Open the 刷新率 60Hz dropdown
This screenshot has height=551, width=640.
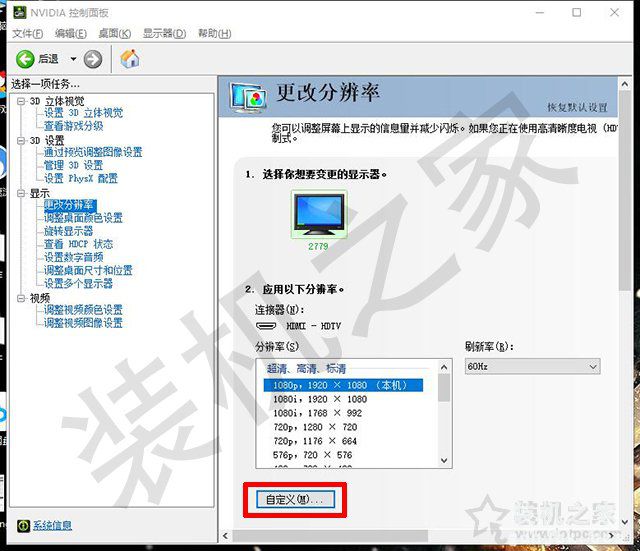[533, 367]
